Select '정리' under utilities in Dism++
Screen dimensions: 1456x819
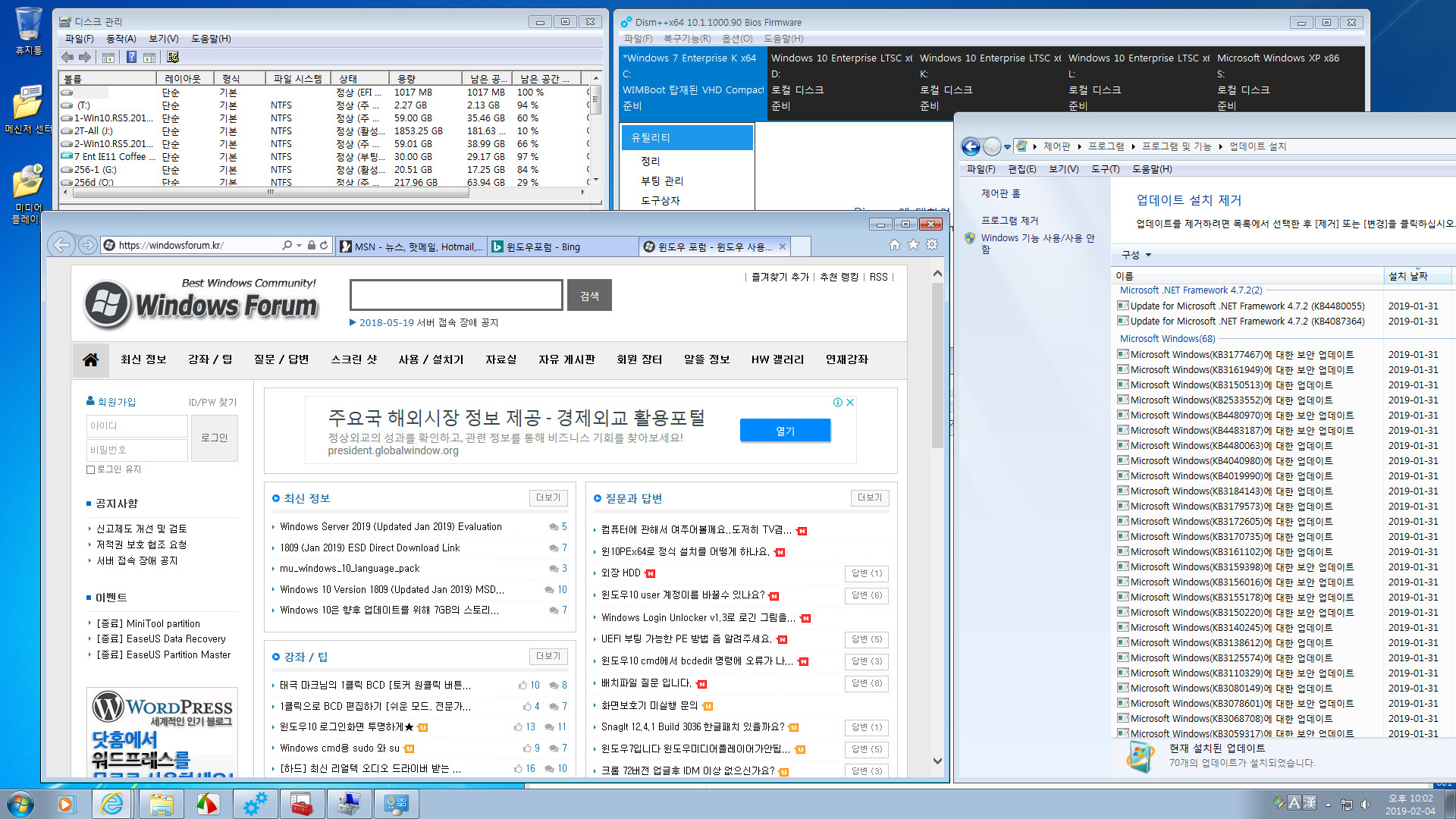pyautogui.click(x=650, y=162)
